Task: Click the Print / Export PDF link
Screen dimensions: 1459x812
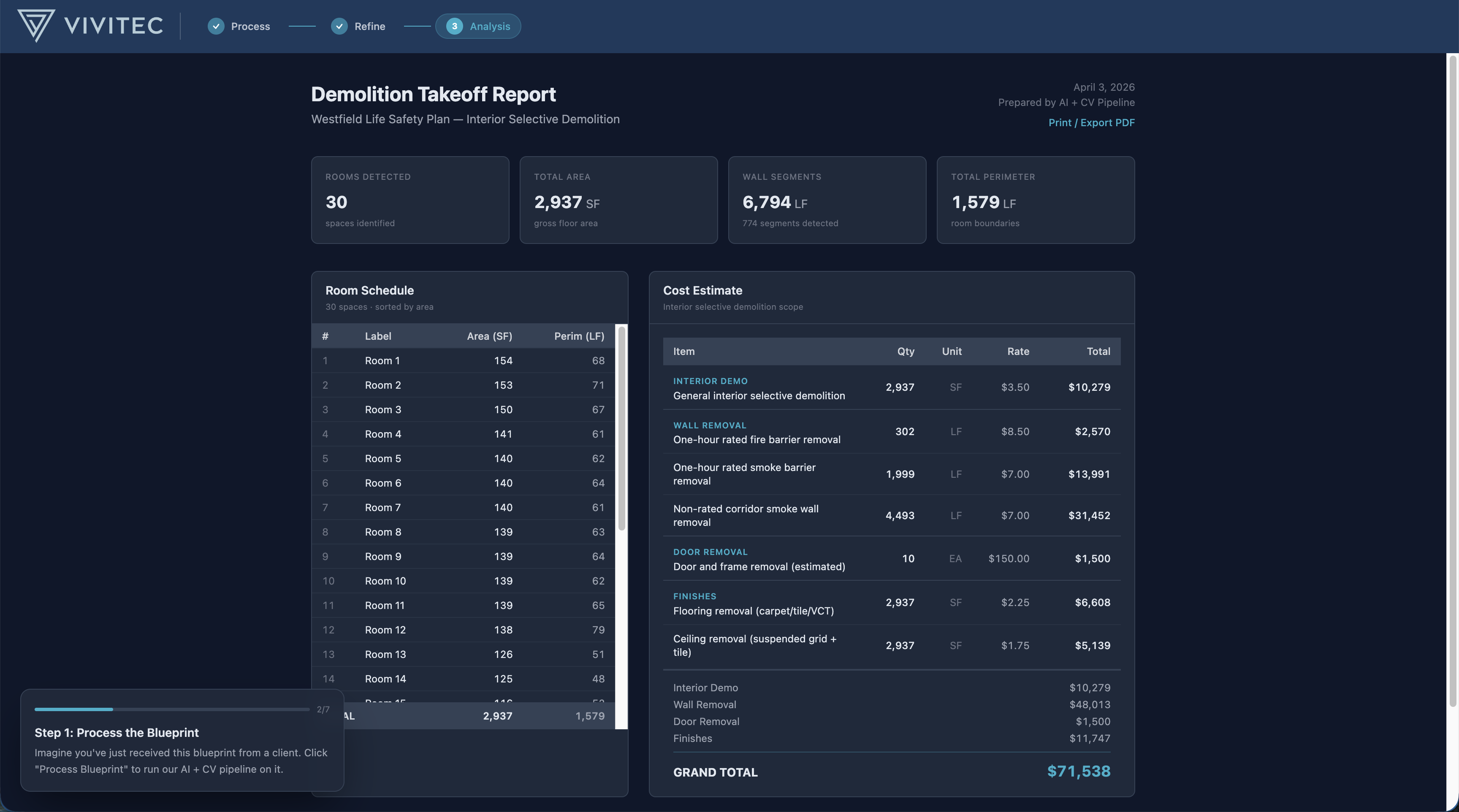Action: pos(1091,122)
